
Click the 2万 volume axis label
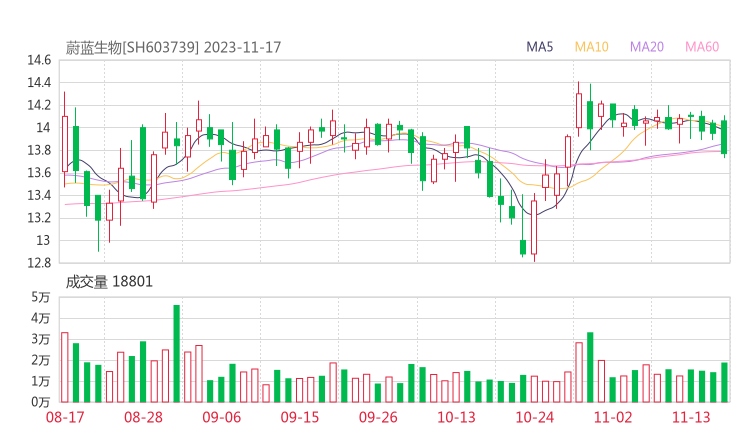[x=41, y=360]
